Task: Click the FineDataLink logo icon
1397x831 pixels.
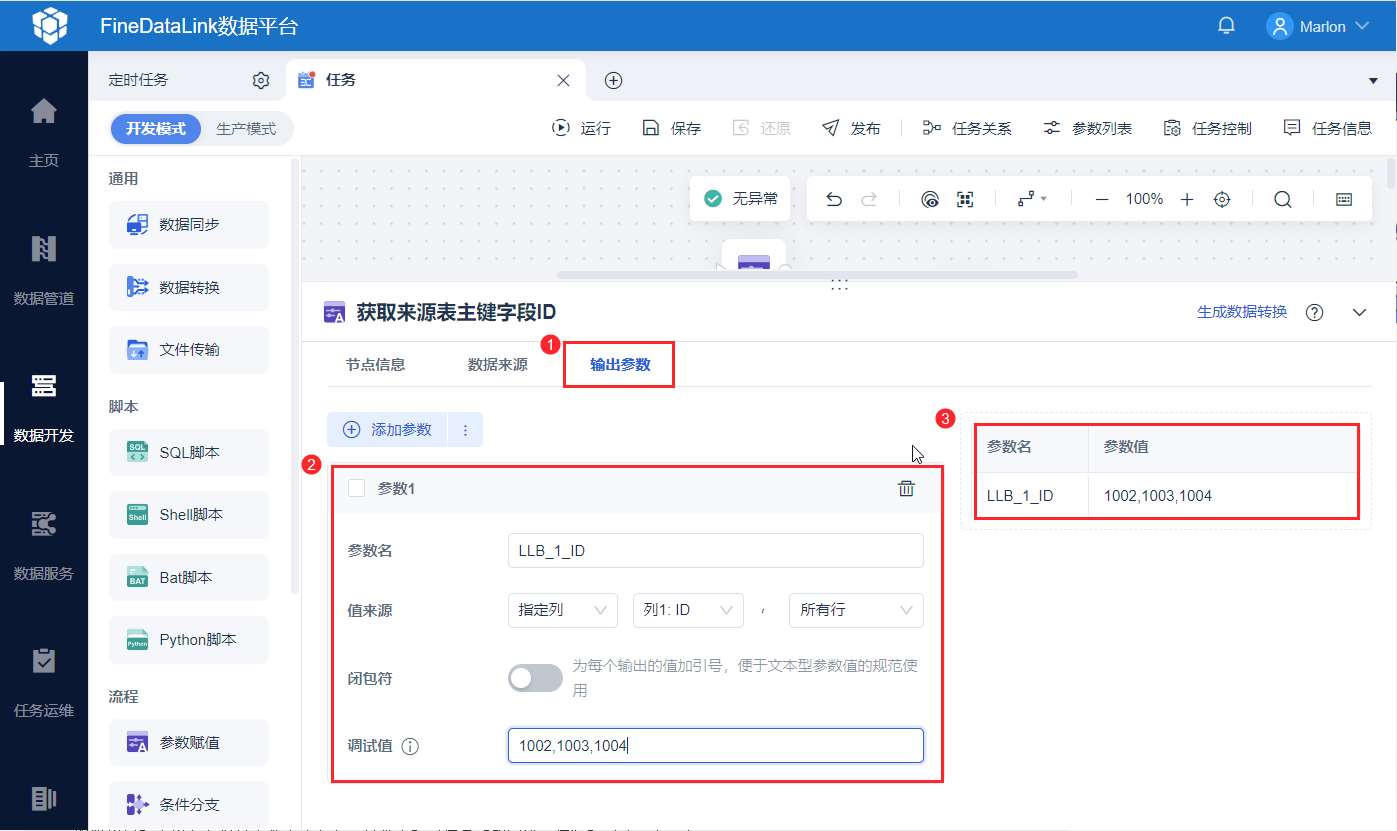Action: (x=50, y=26)
